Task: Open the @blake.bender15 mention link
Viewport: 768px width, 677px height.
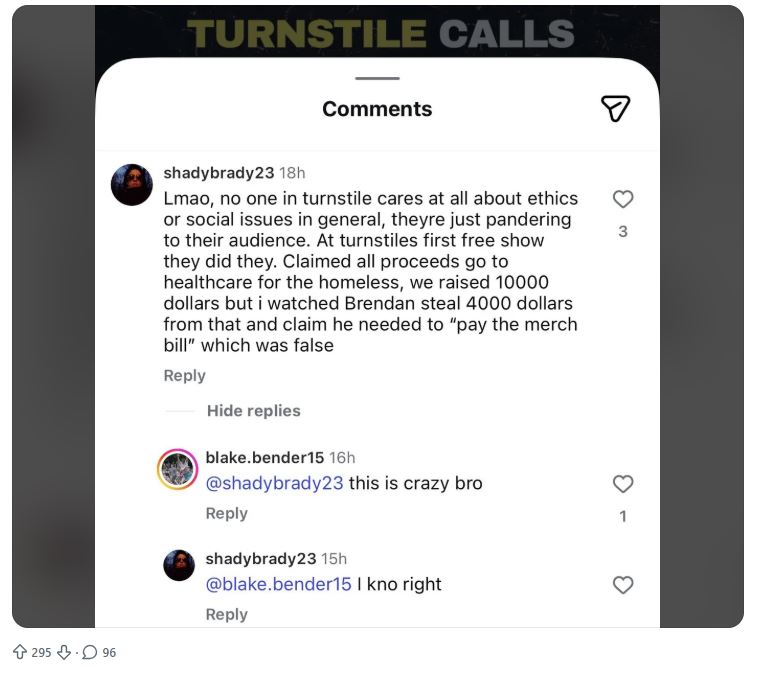Action: (278, 584)
